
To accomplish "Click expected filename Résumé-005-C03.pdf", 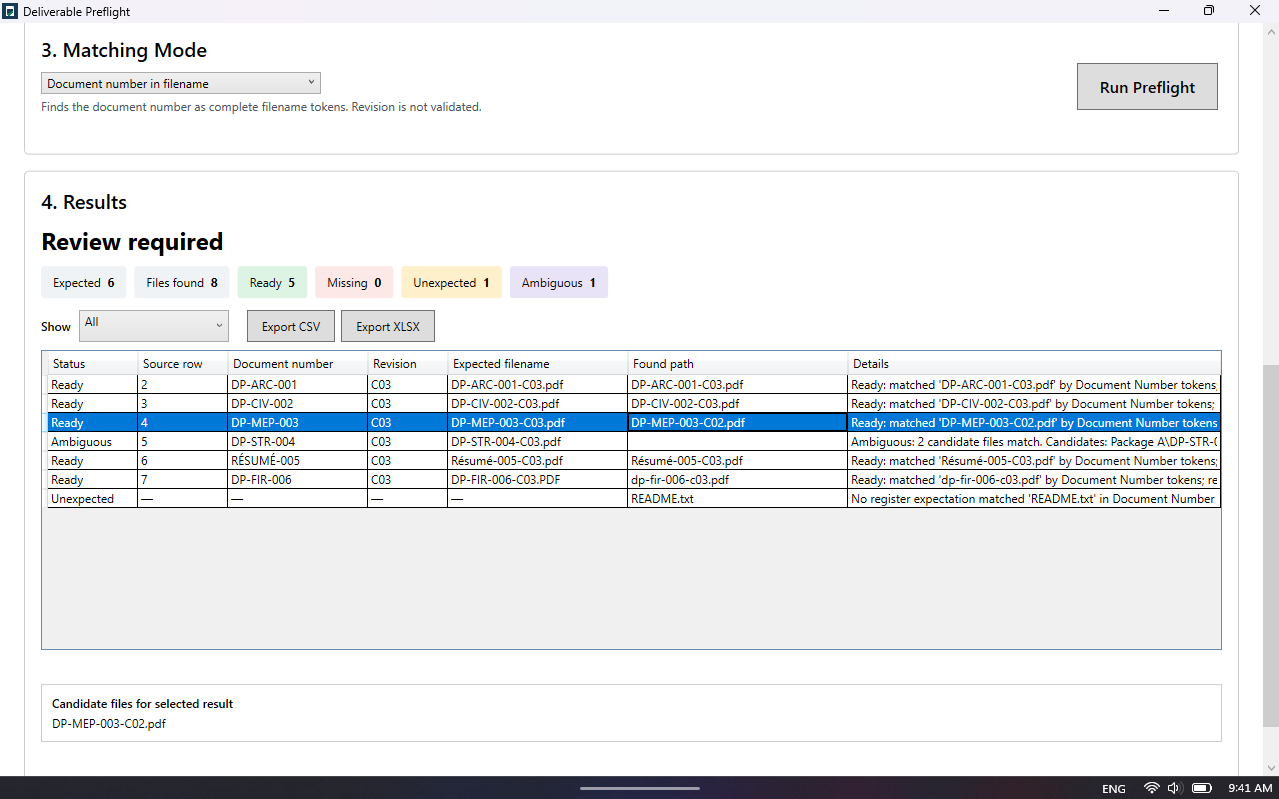I will 538,461.
